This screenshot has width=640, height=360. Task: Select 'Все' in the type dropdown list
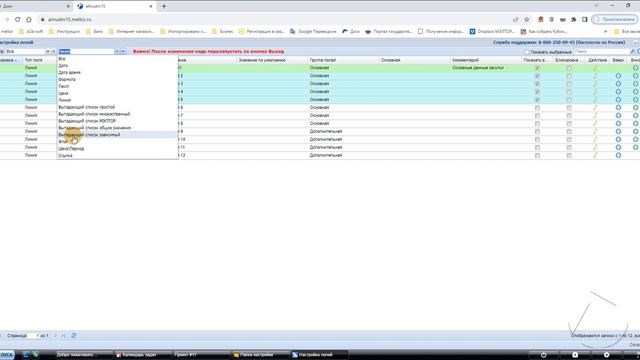pos(117,59)
